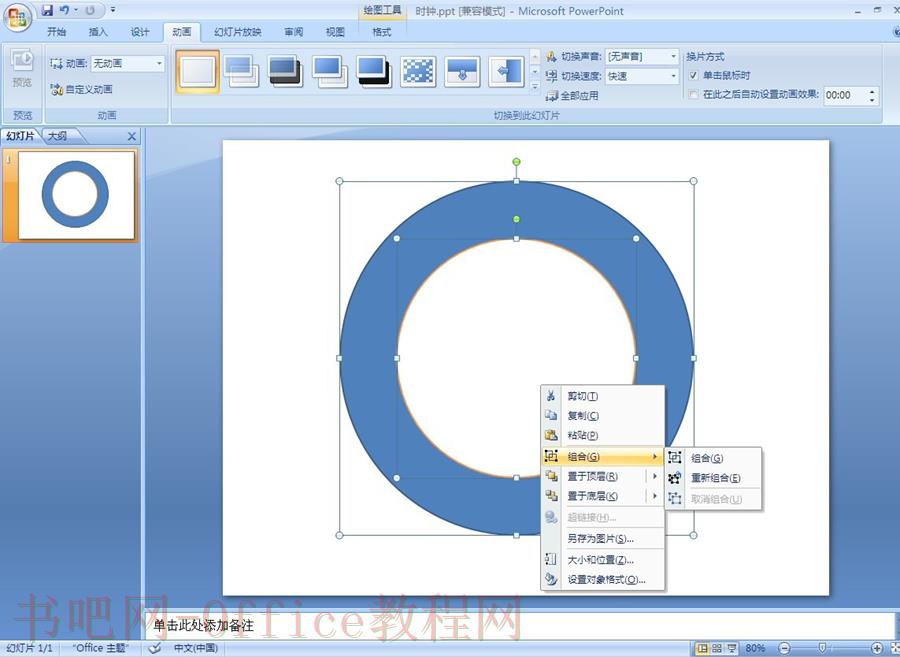The height and width of the screenshot is (657, 900).
Task: Click 重新组合(E) in the submenu
Action: coord(713,477)
